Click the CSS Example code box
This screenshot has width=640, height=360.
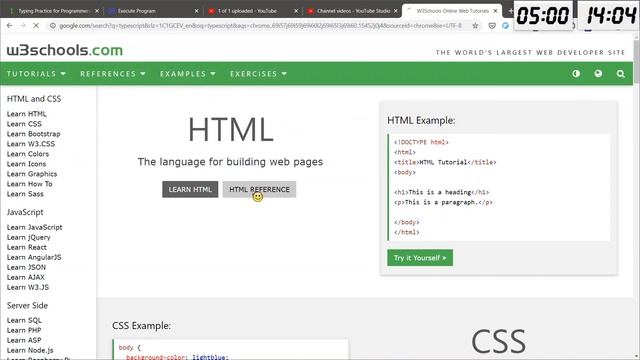coord(231,349)
